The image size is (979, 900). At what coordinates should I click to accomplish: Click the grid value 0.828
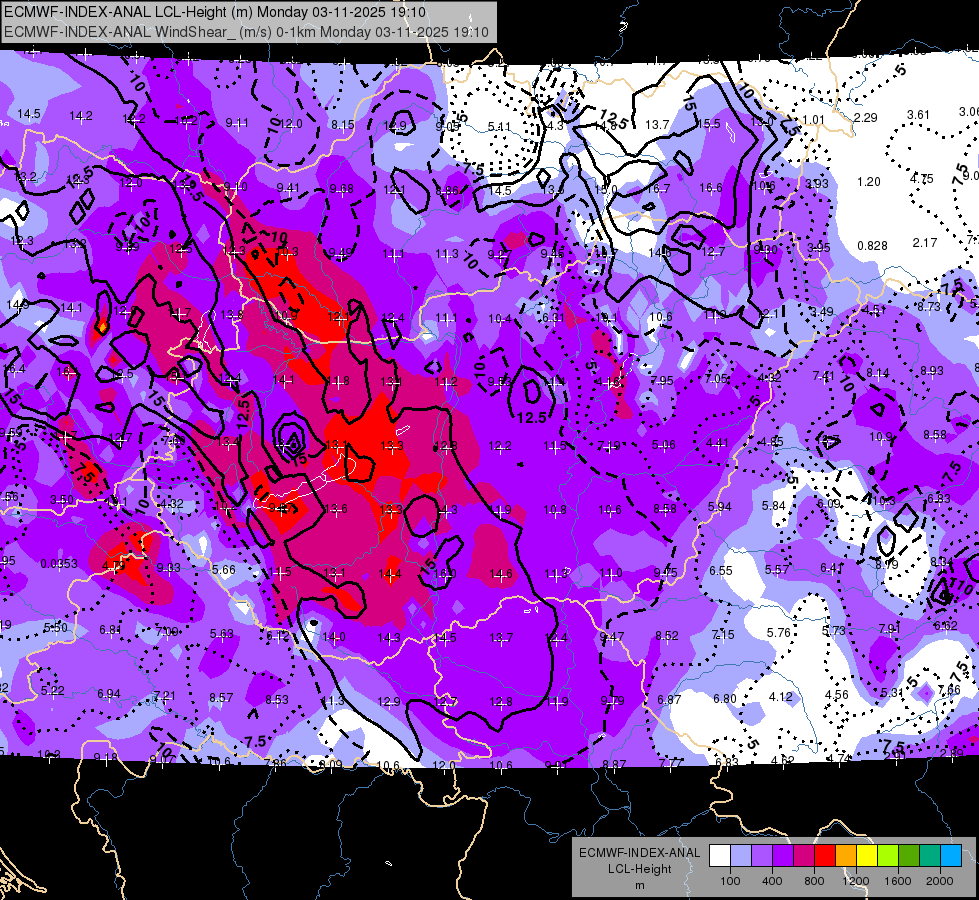(872, 245)
